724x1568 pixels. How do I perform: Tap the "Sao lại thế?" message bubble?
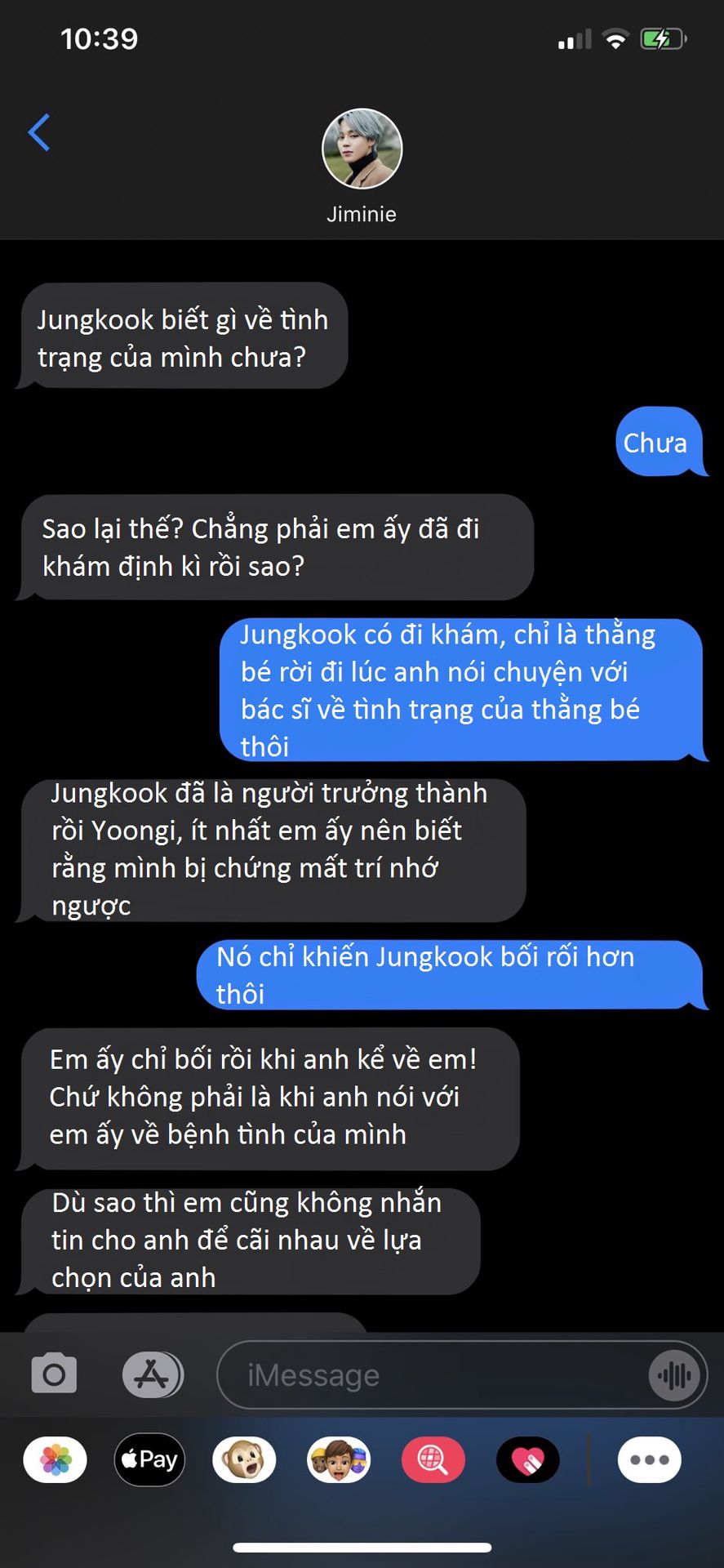[x=275, y=547]
